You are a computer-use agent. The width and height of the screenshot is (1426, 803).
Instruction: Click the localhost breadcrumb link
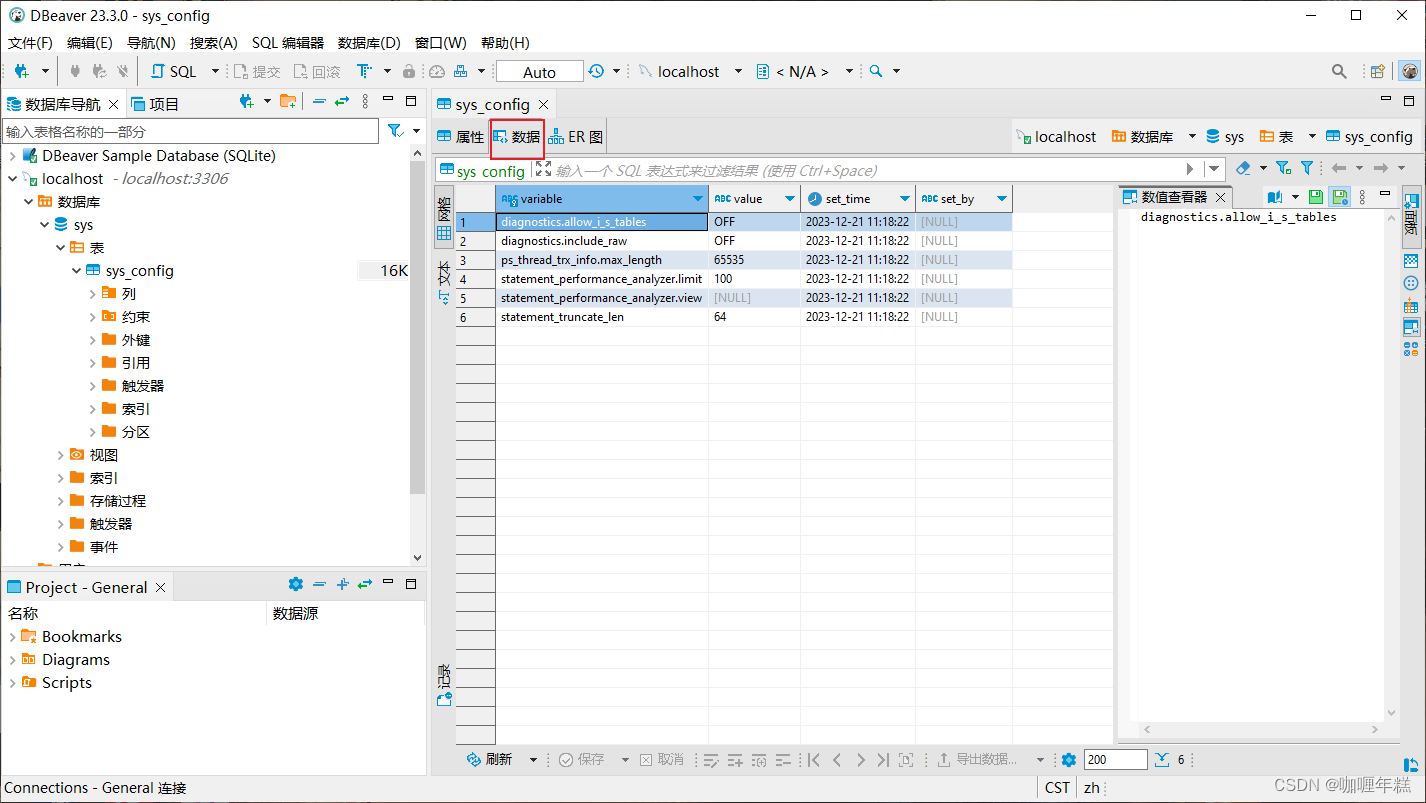[x=1056, y=137]
